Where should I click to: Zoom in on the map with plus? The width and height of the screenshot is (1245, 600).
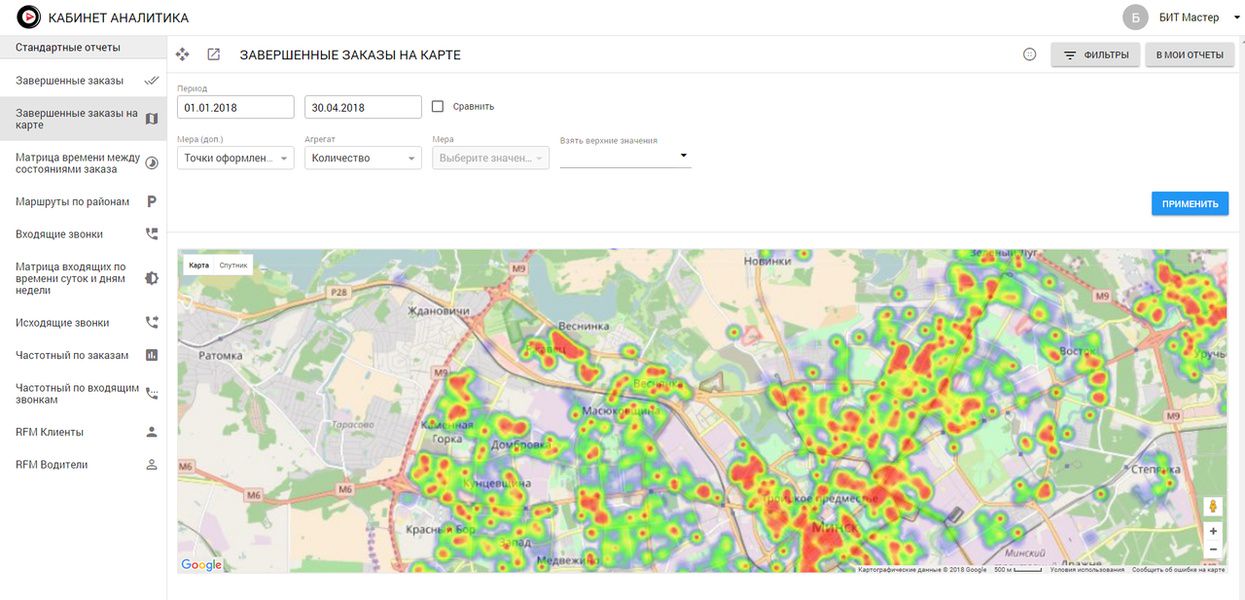click(1213, 532)
